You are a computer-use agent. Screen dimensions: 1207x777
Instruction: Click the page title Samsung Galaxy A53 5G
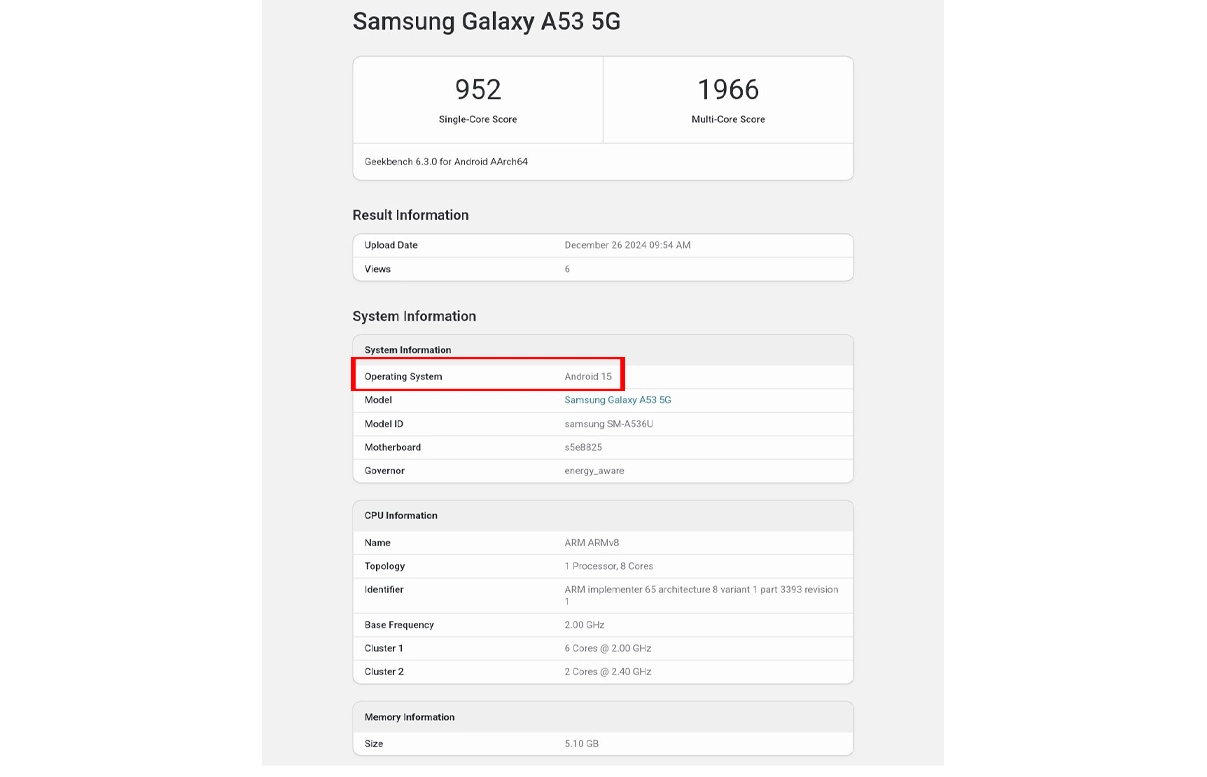486,21
